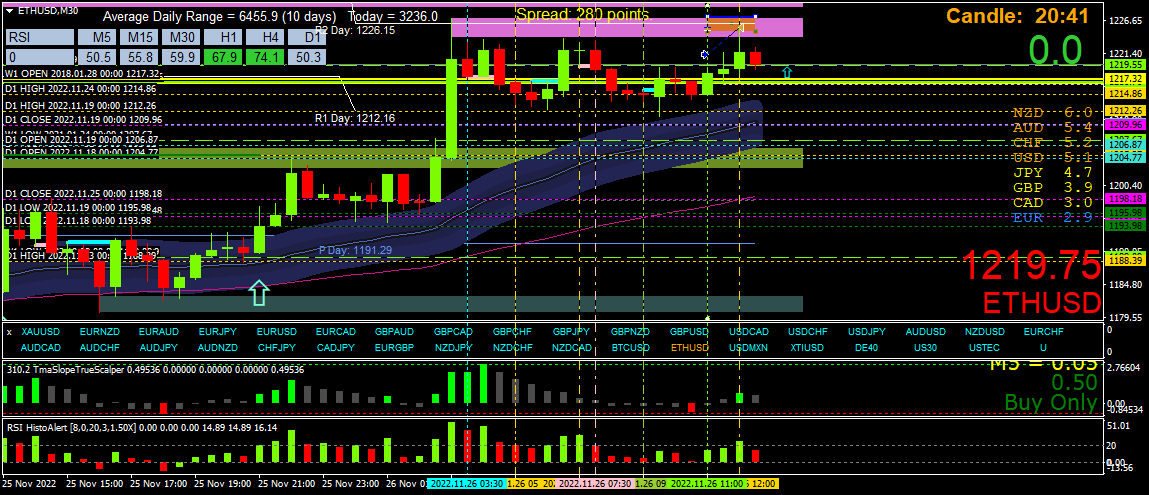Click the 55.8 RSI value cell

(140, 58)
